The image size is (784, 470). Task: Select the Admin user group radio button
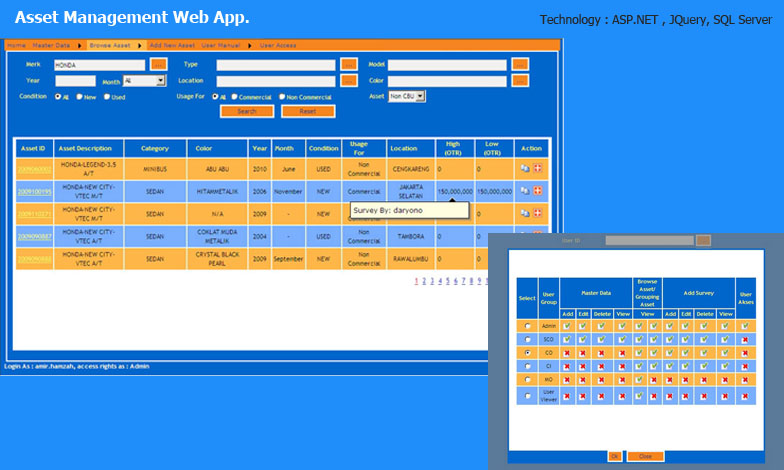tap(527, 325)
